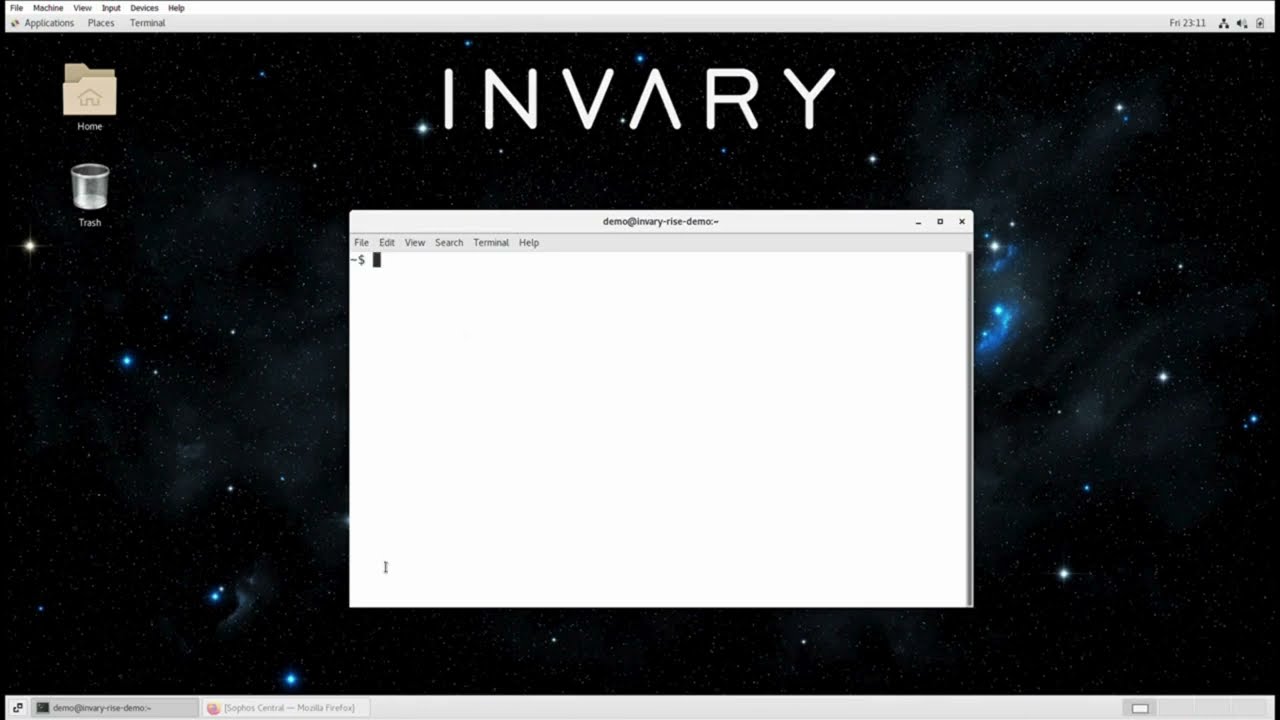
Task: Click the Fri 23:11 clock
Action: tap(1187, 23)
